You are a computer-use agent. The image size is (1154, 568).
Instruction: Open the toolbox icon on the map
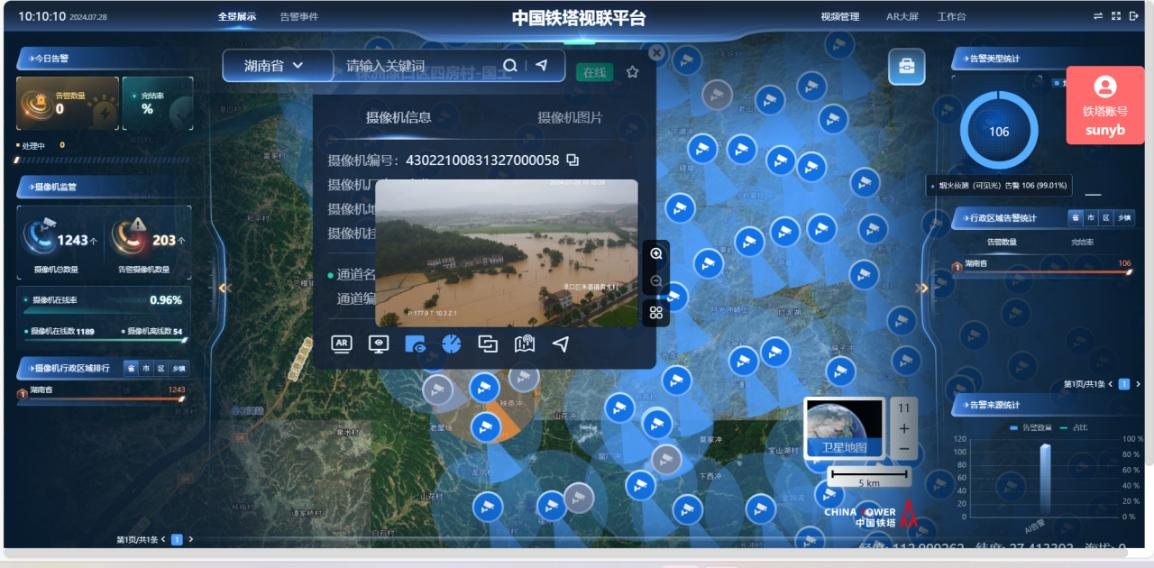[x=906, y=66]
